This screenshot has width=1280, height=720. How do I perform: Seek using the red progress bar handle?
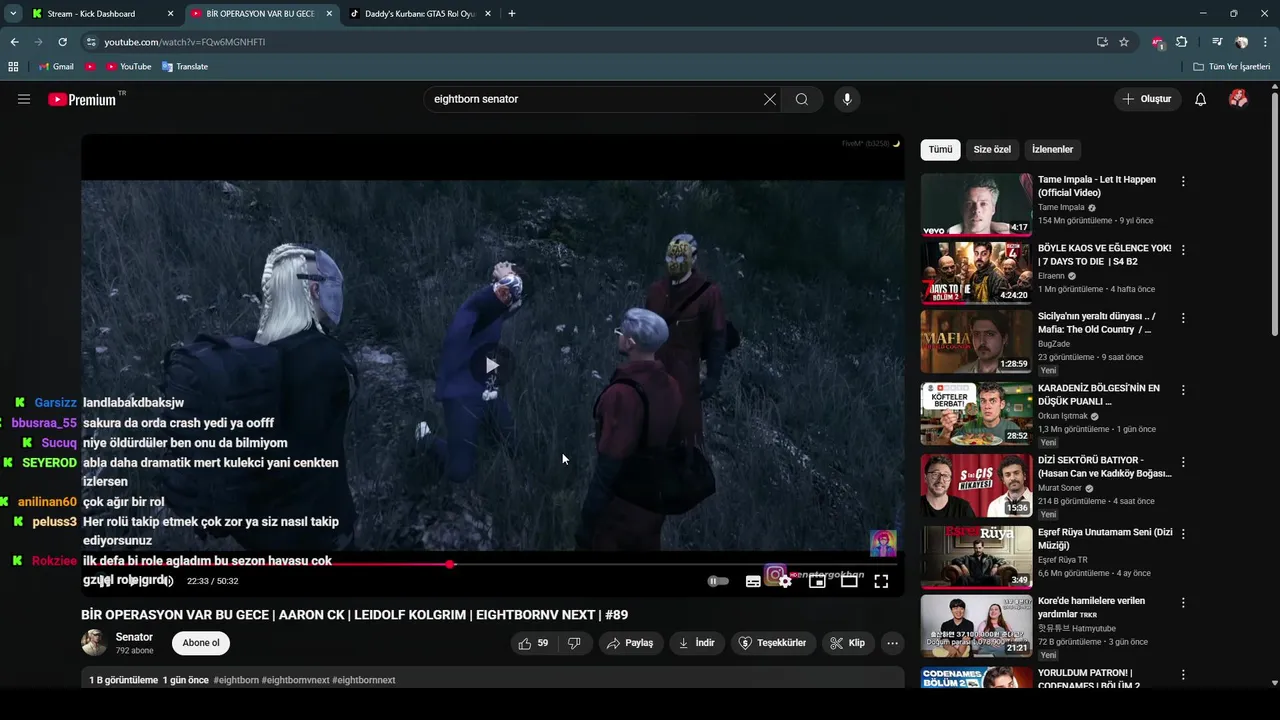pos(450,564)
